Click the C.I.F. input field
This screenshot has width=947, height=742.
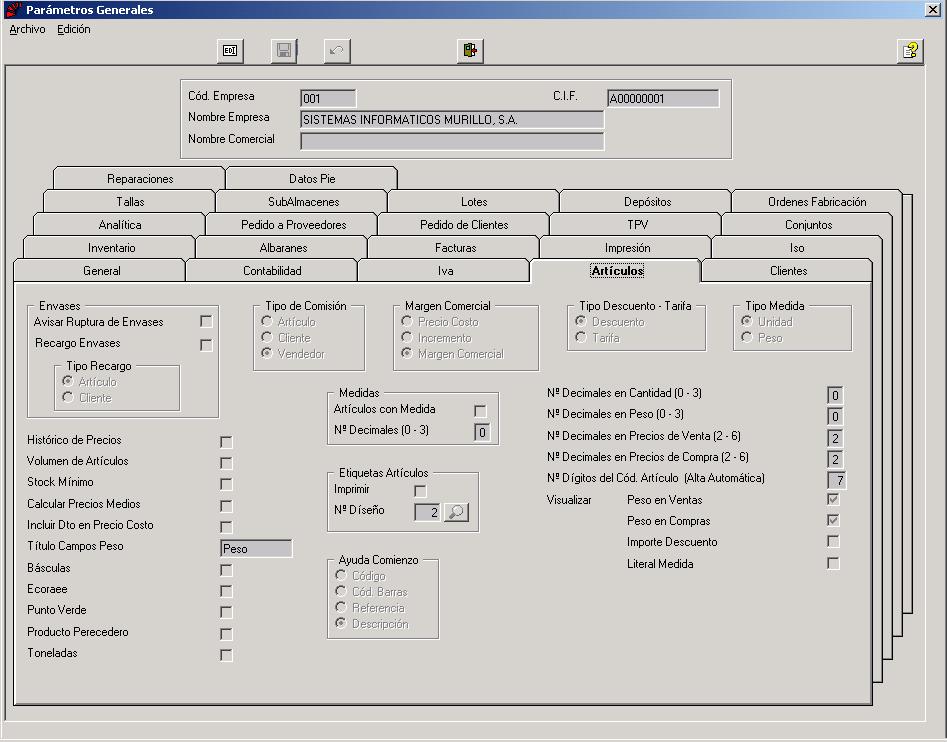click(663, 98)
